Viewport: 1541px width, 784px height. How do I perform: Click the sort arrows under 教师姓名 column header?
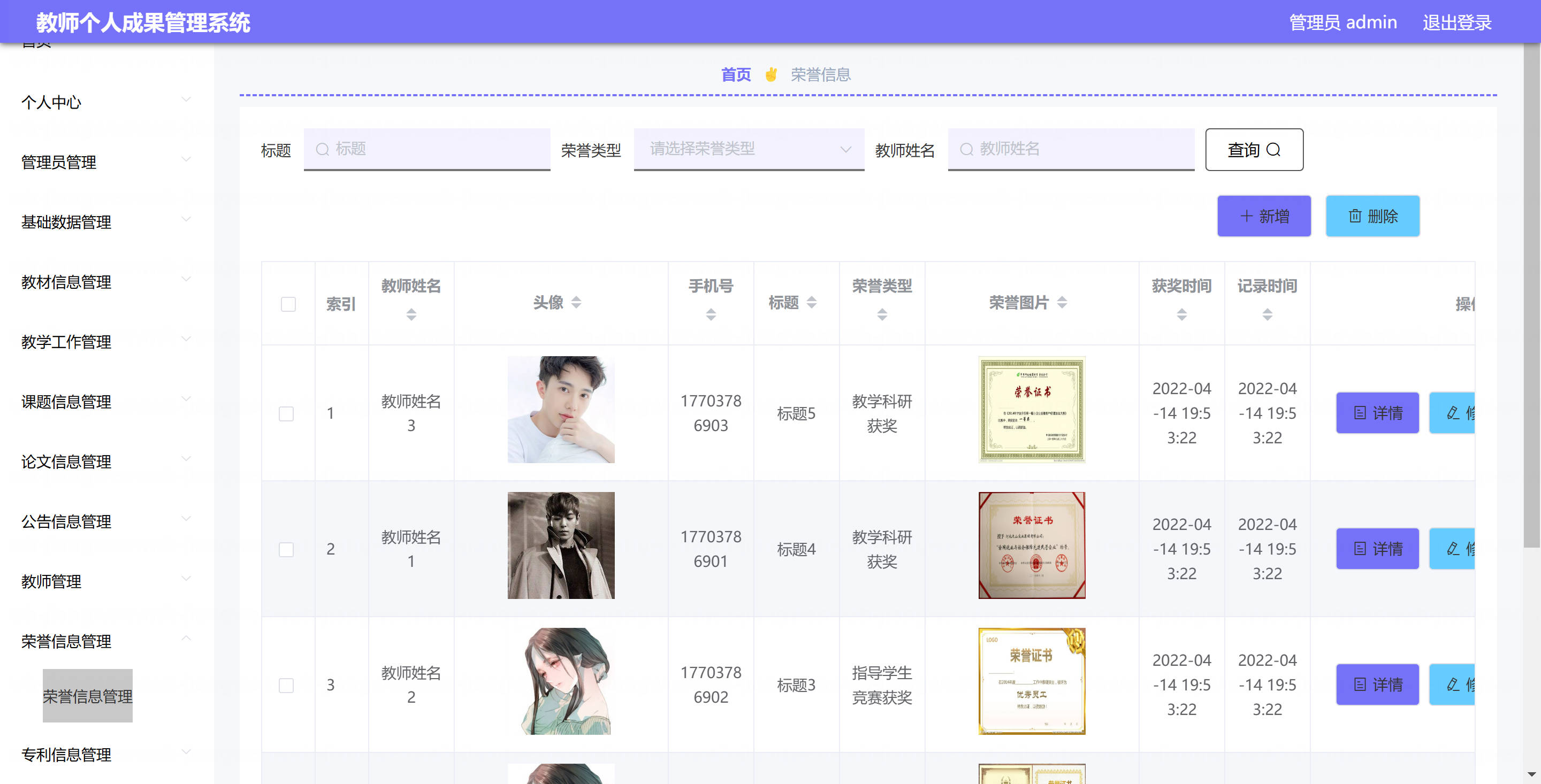411,314
